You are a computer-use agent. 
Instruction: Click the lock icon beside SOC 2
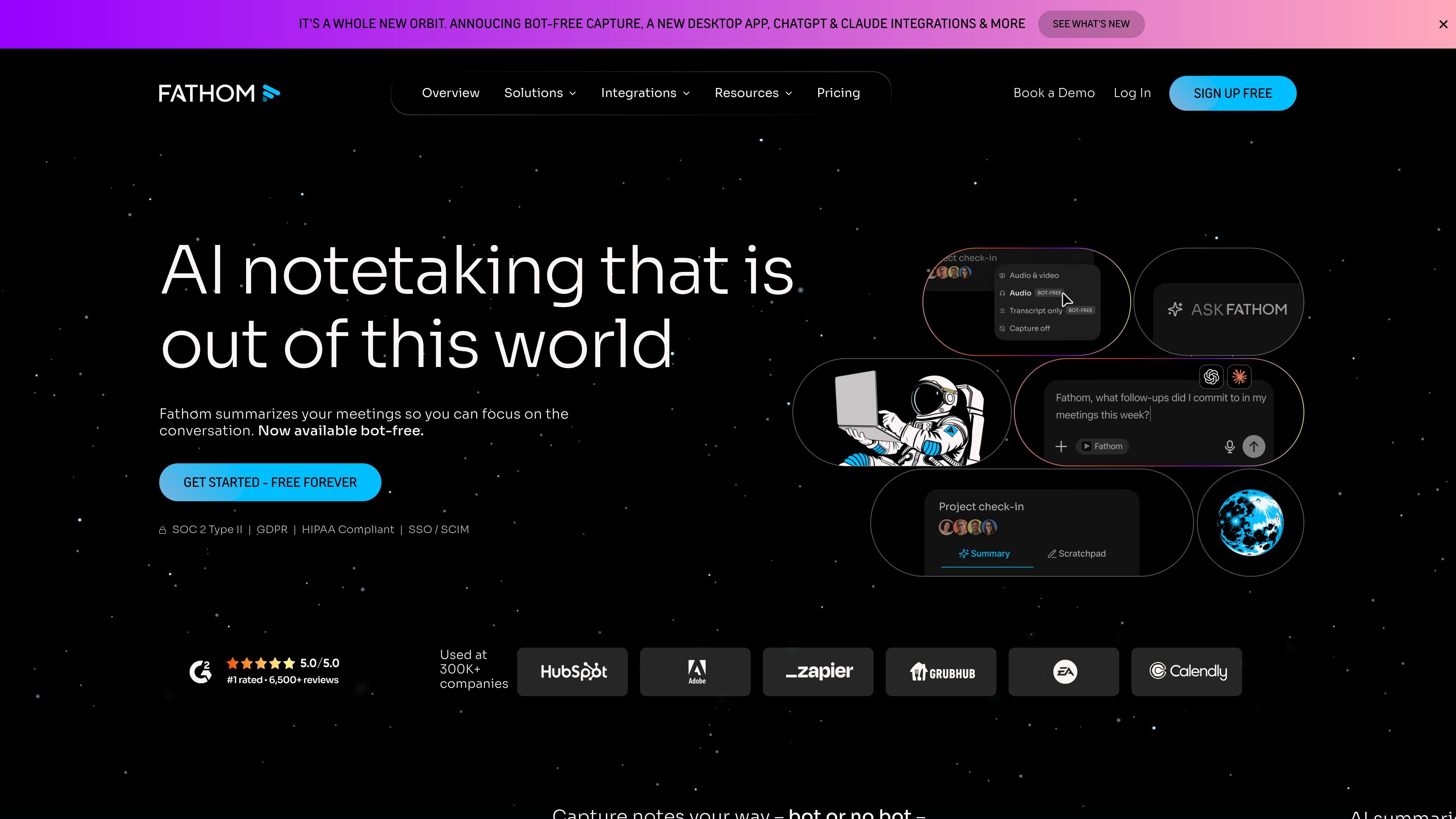coord(163,530)
